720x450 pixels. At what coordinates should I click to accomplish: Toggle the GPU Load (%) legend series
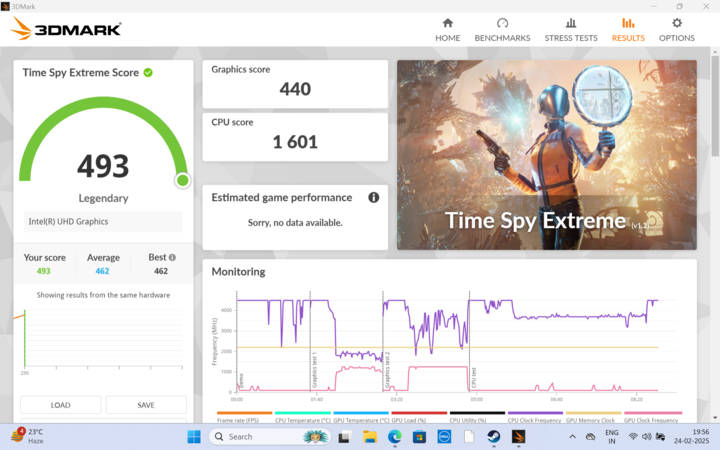pos(418,417)
